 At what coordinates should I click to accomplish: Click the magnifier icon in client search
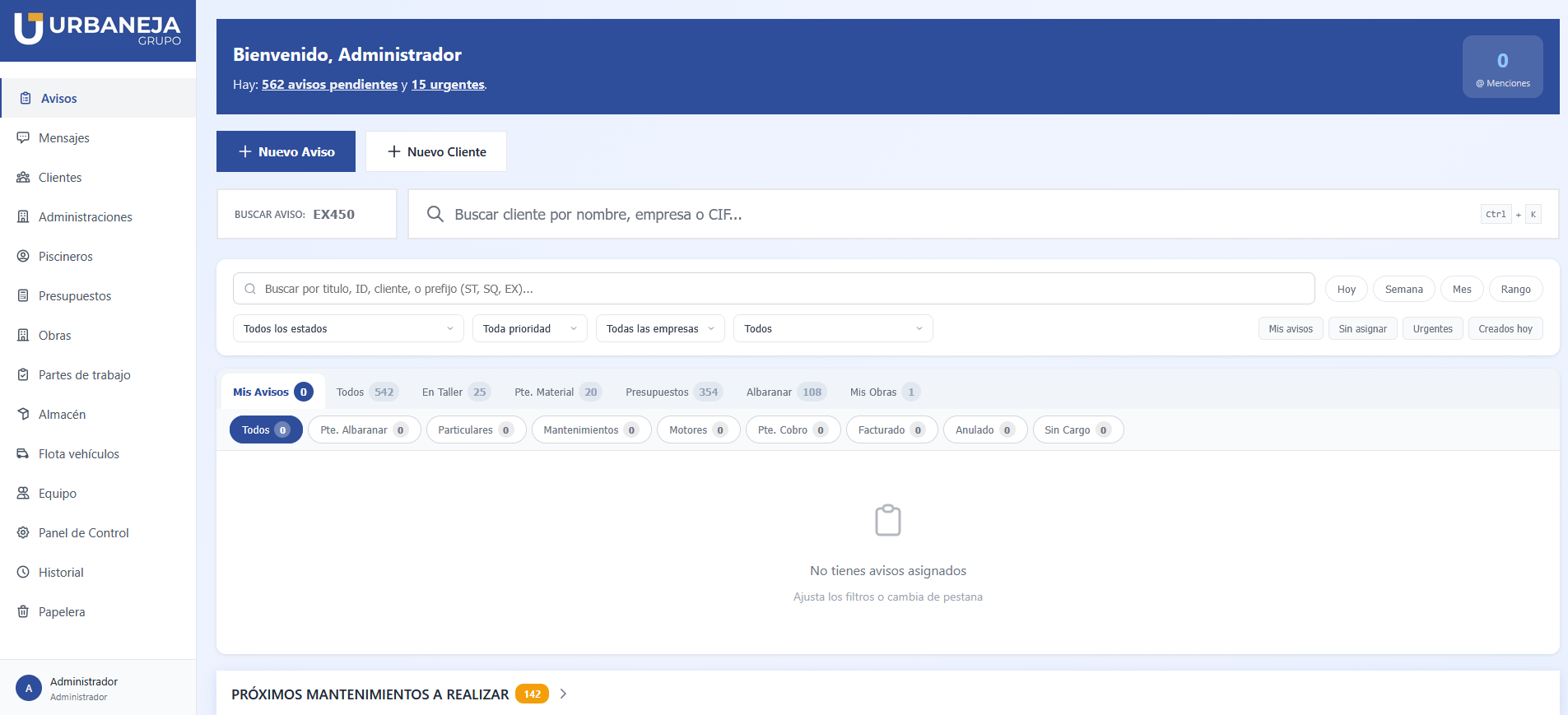pyautogui.click(x=435, y=214)
